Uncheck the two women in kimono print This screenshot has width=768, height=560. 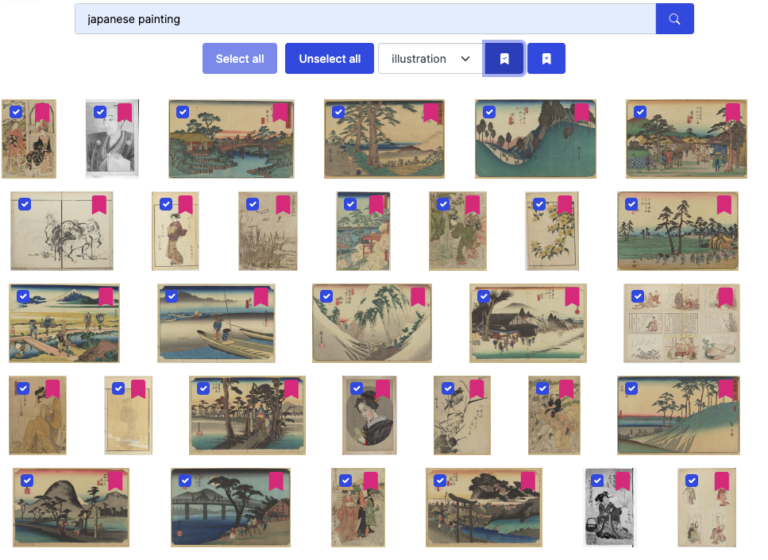click(x=16, y=112)
